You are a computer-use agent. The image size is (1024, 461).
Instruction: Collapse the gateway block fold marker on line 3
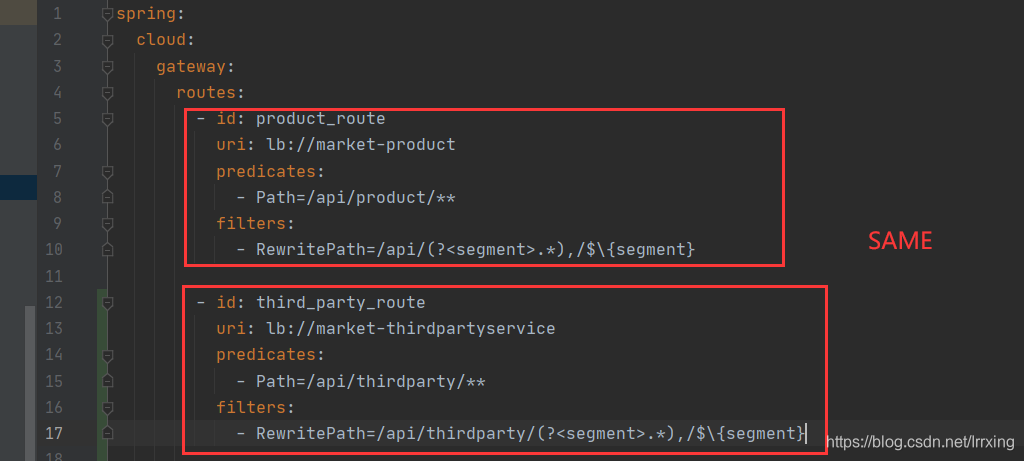(x=108, y=66)
